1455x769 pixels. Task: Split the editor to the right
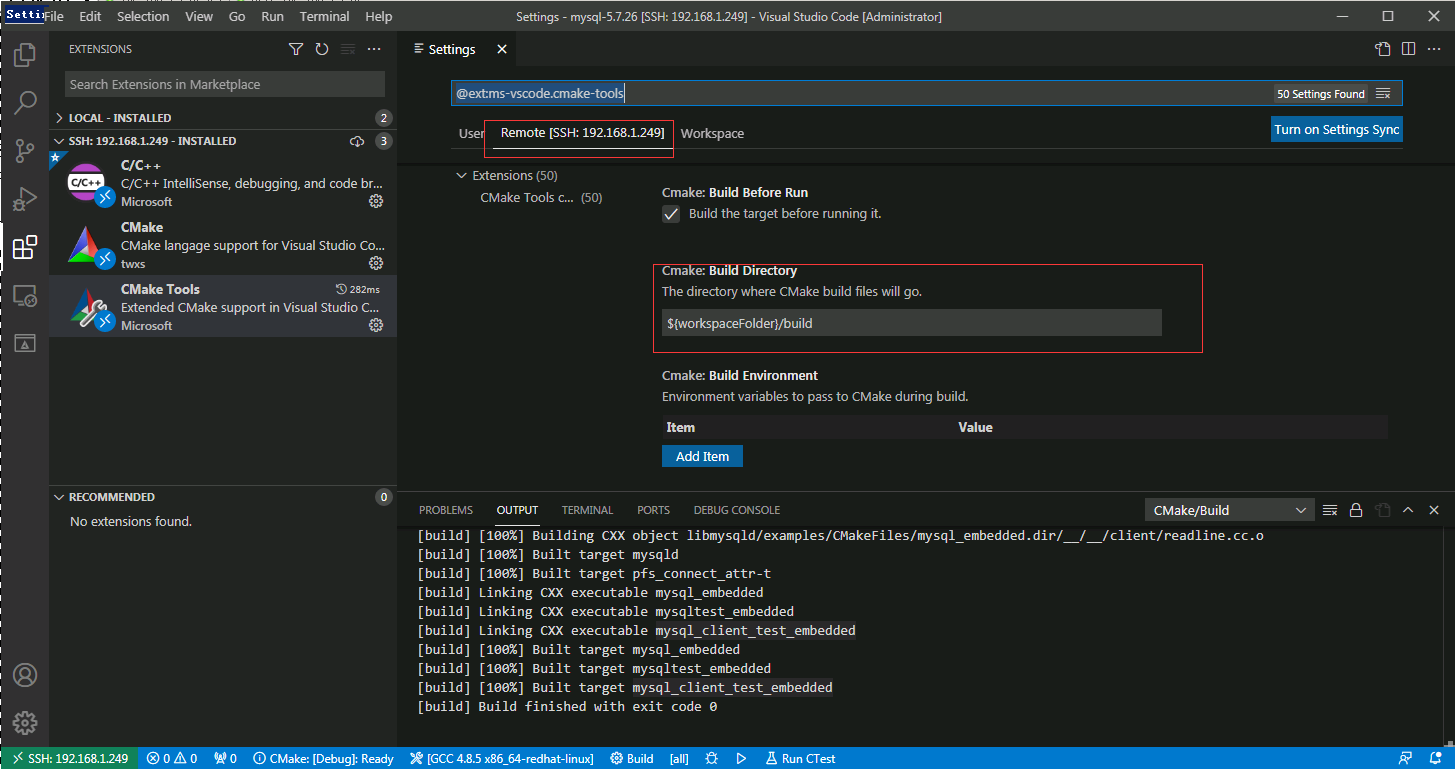tap(1408, 49)
